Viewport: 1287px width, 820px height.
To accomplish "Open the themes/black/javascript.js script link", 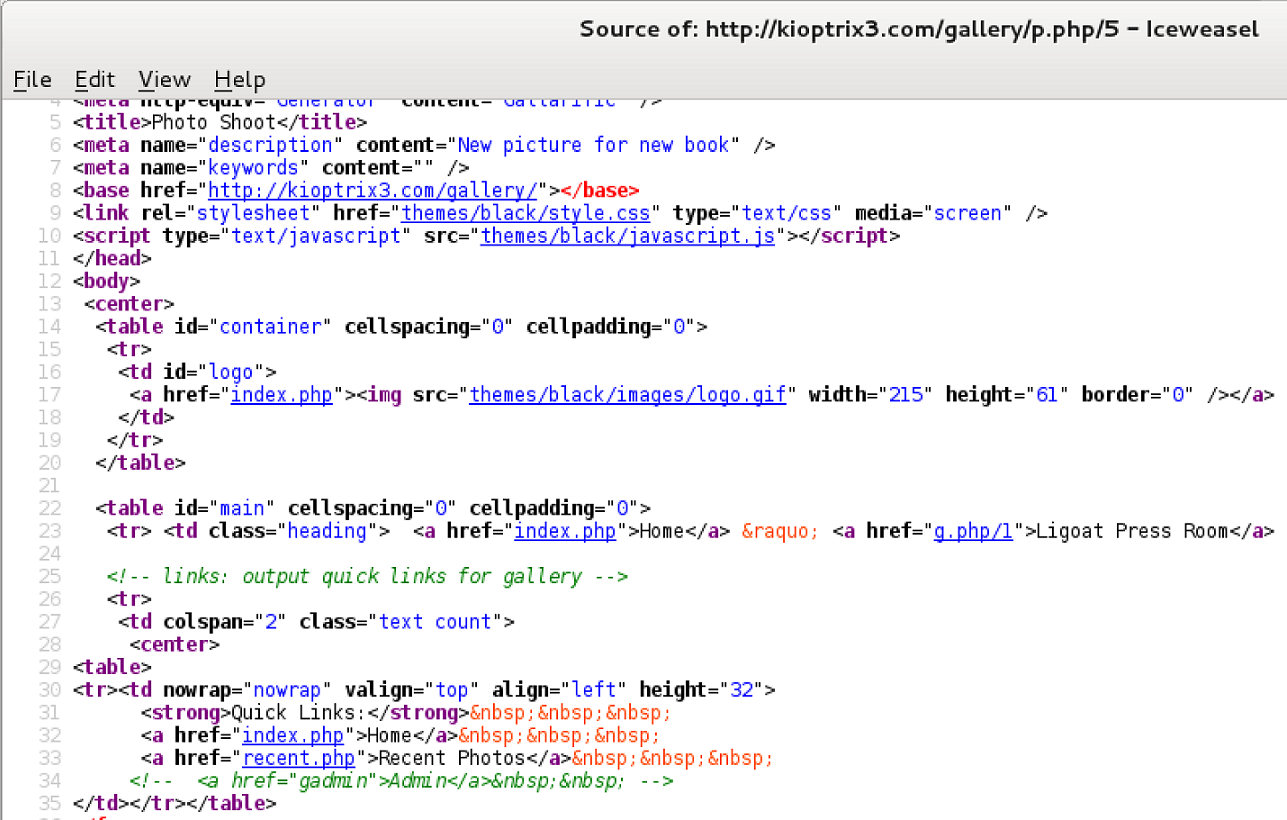I will tap(628, 236).
